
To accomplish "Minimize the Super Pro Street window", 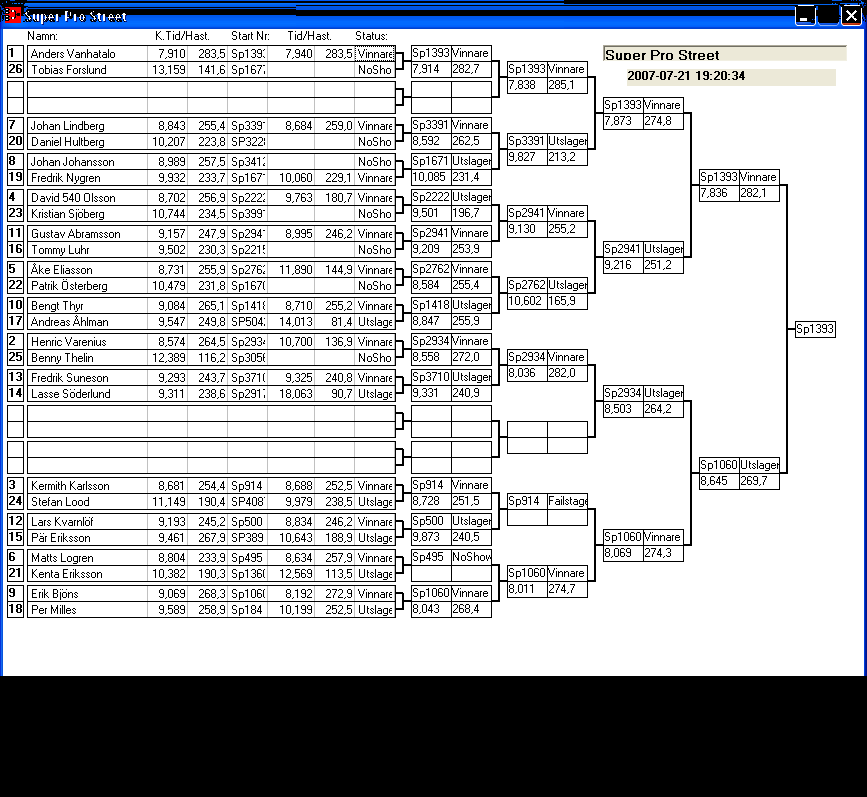I will (805, 15).
